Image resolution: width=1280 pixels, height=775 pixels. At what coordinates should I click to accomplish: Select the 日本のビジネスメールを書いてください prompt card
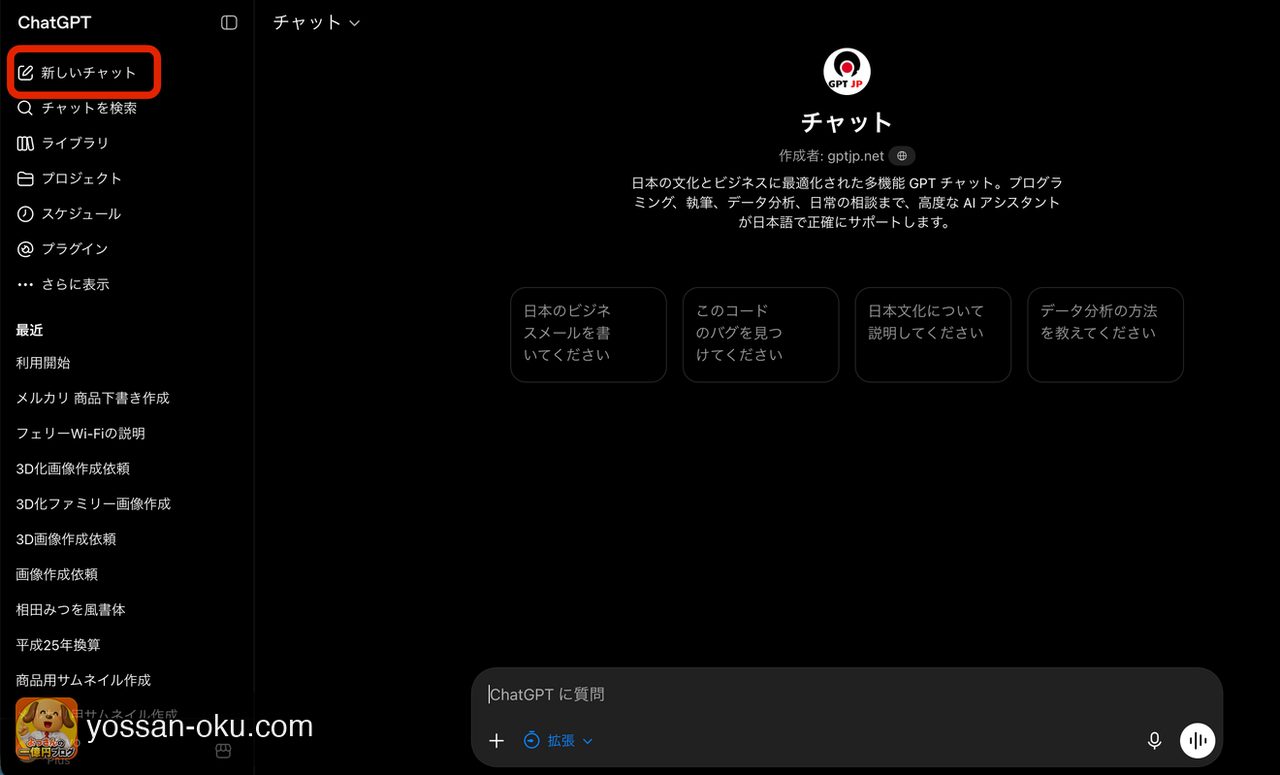(588, 334)
